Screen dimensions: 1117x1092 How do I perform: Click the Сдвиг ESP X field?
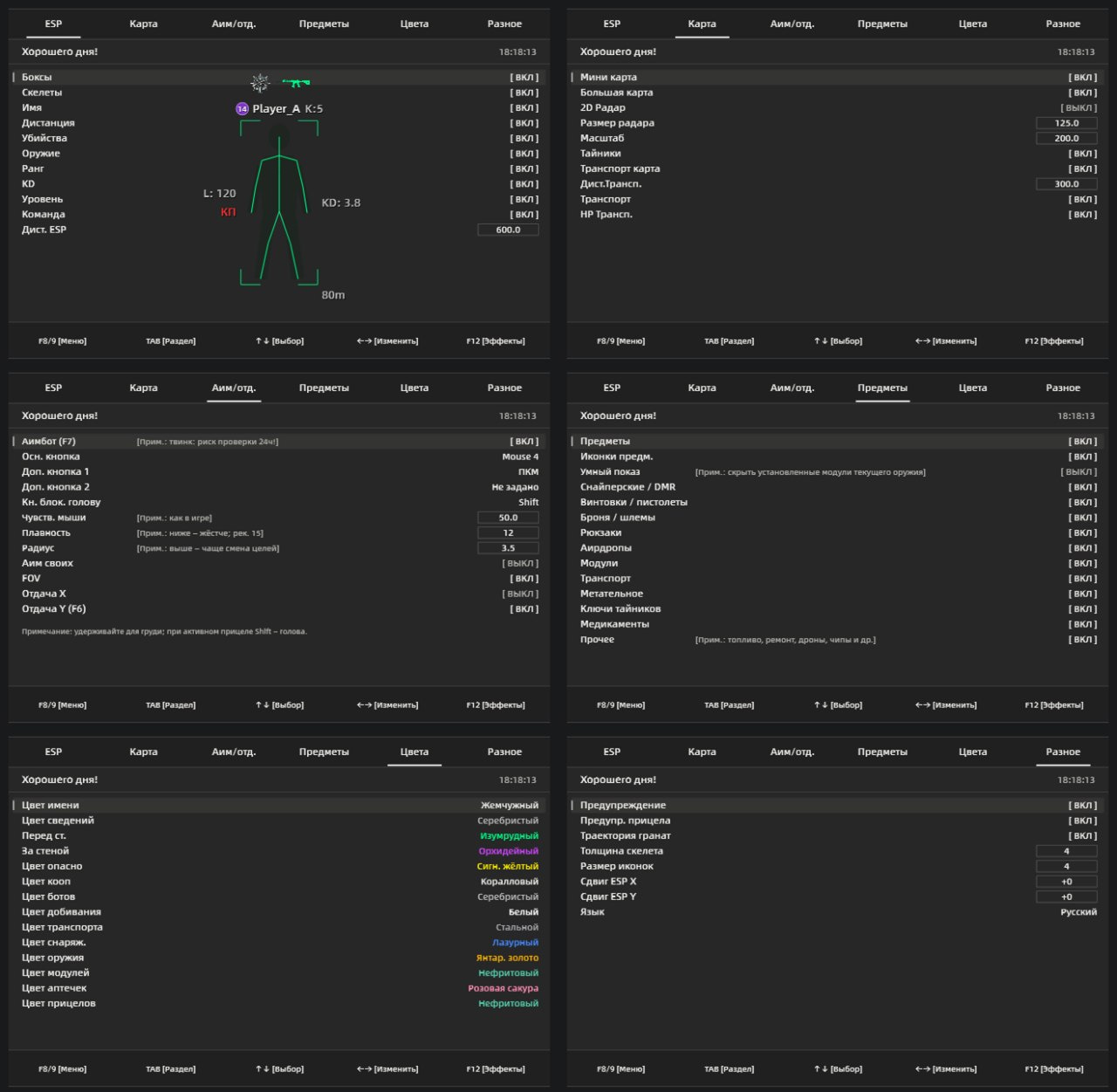tap(1066, 883)
